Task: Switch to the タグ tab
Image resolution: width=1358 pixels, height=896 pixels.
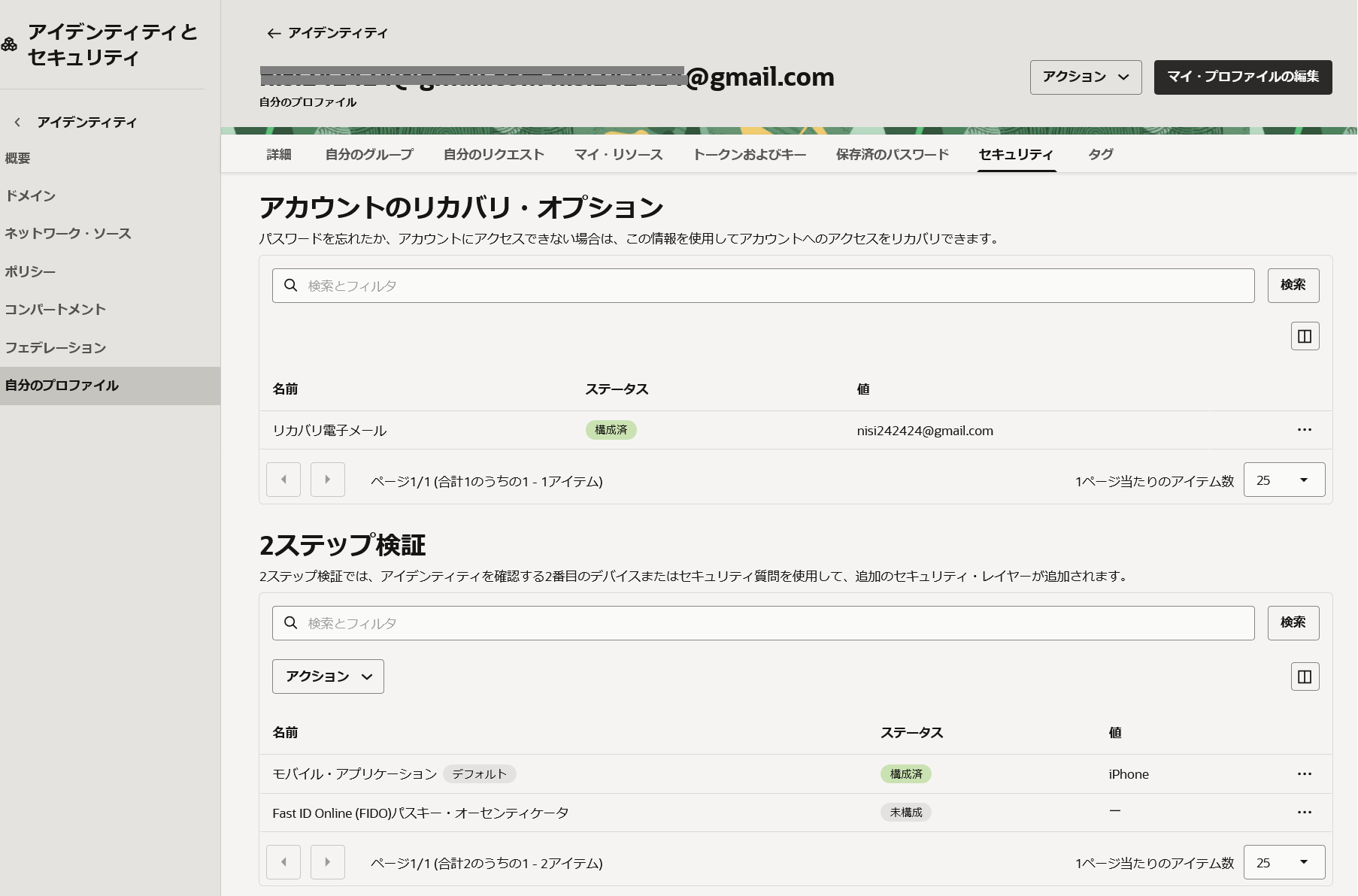Action: point(1101,154)
